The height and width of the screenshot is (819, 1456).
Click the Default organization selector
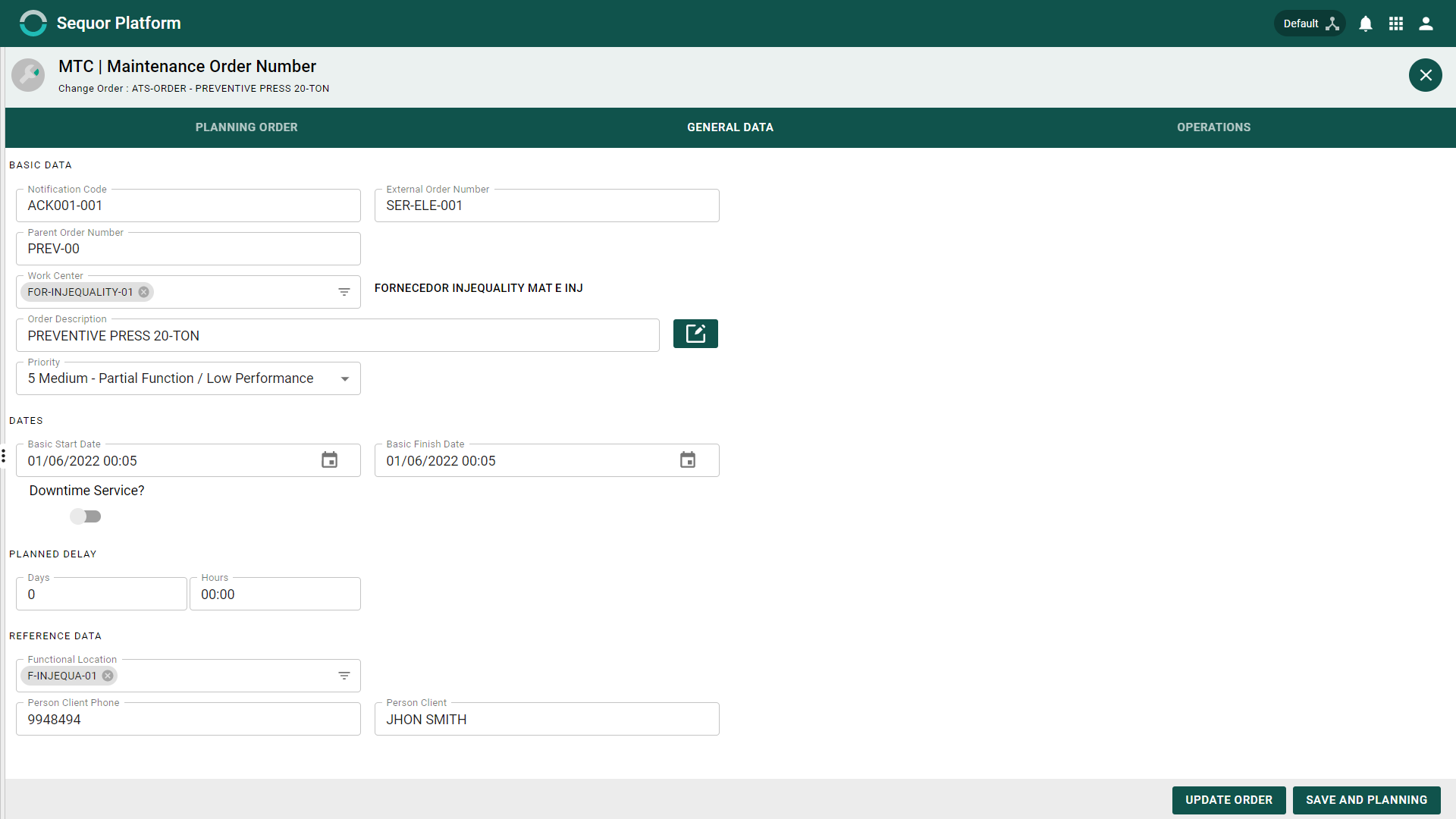(x=1310, y=24)
